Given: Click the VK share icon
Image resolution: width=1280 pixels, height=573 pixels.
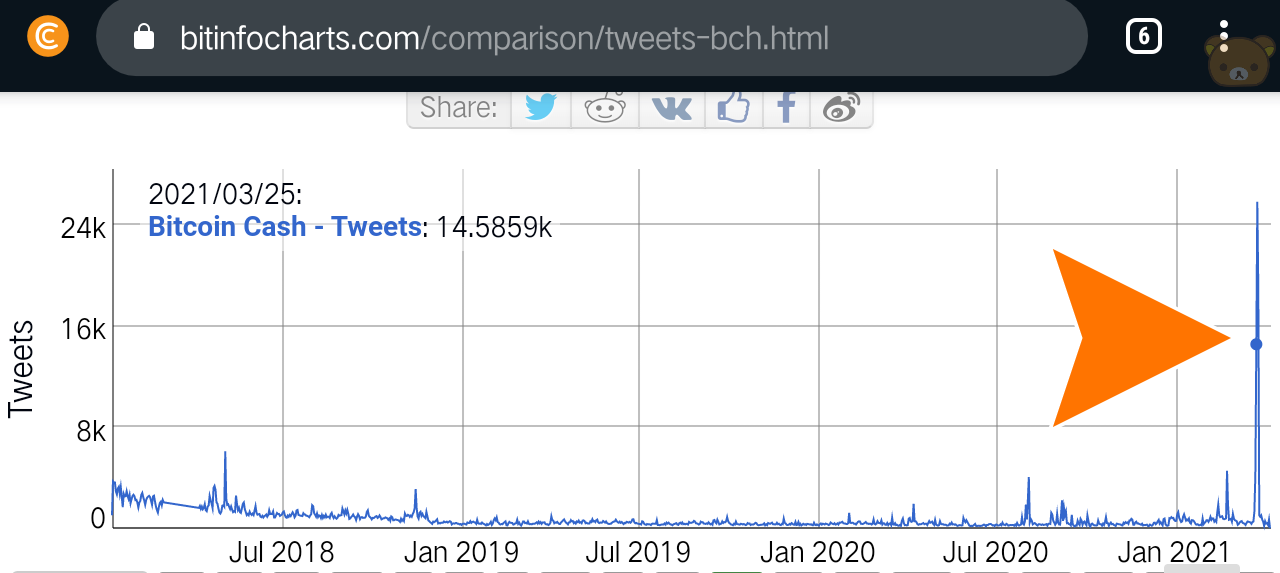Looking at the screenshot, I should 671,107.
